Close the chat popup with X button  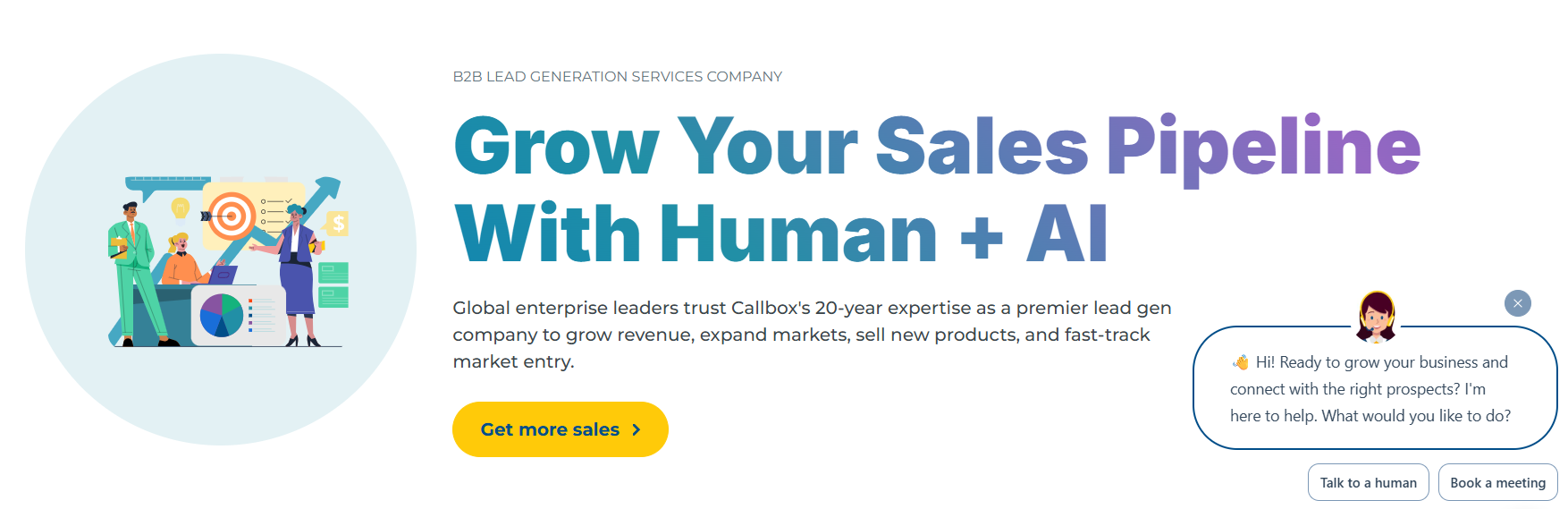[1517, 303]
